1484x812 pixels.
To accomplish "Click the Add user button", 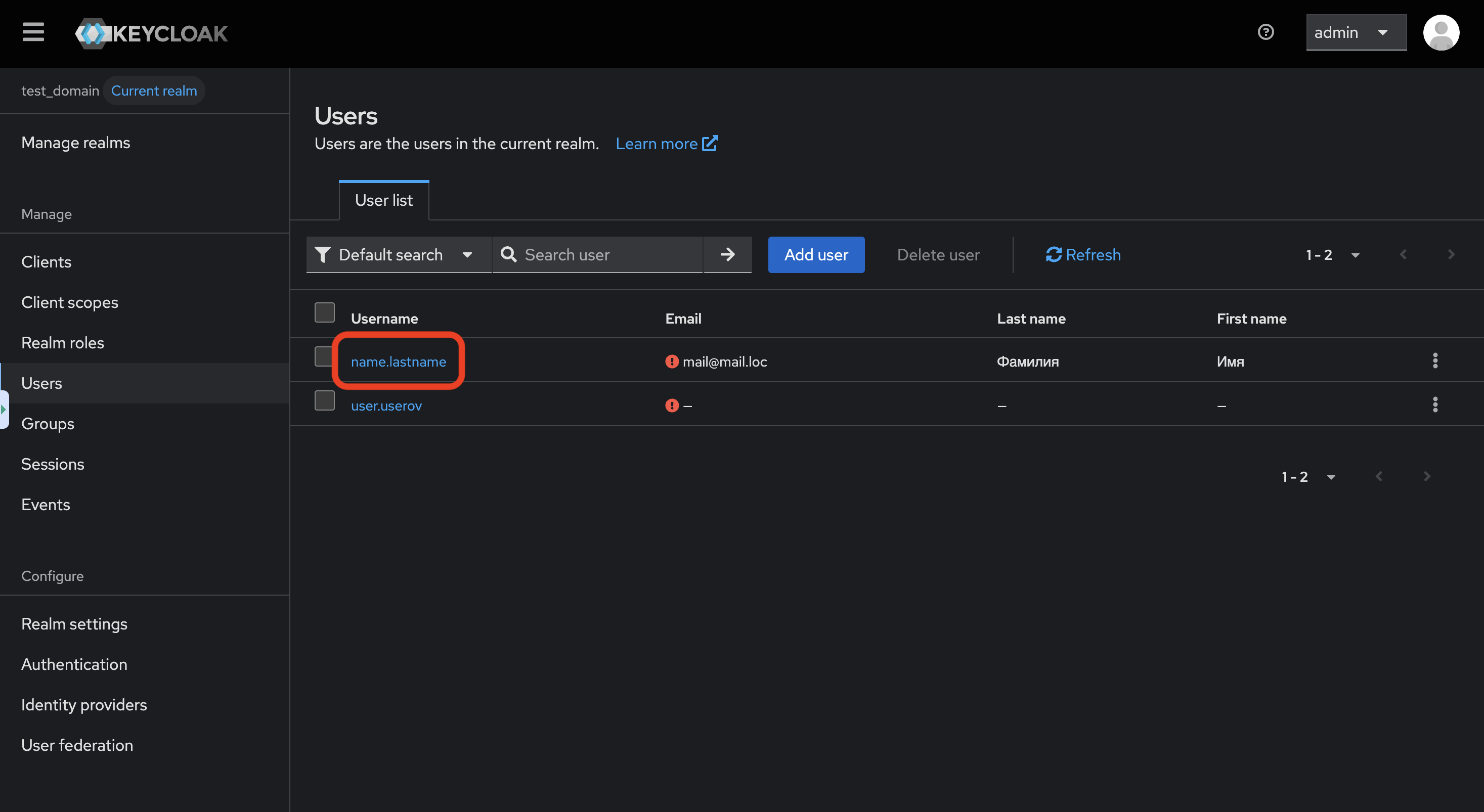I will tap(816, 254).
